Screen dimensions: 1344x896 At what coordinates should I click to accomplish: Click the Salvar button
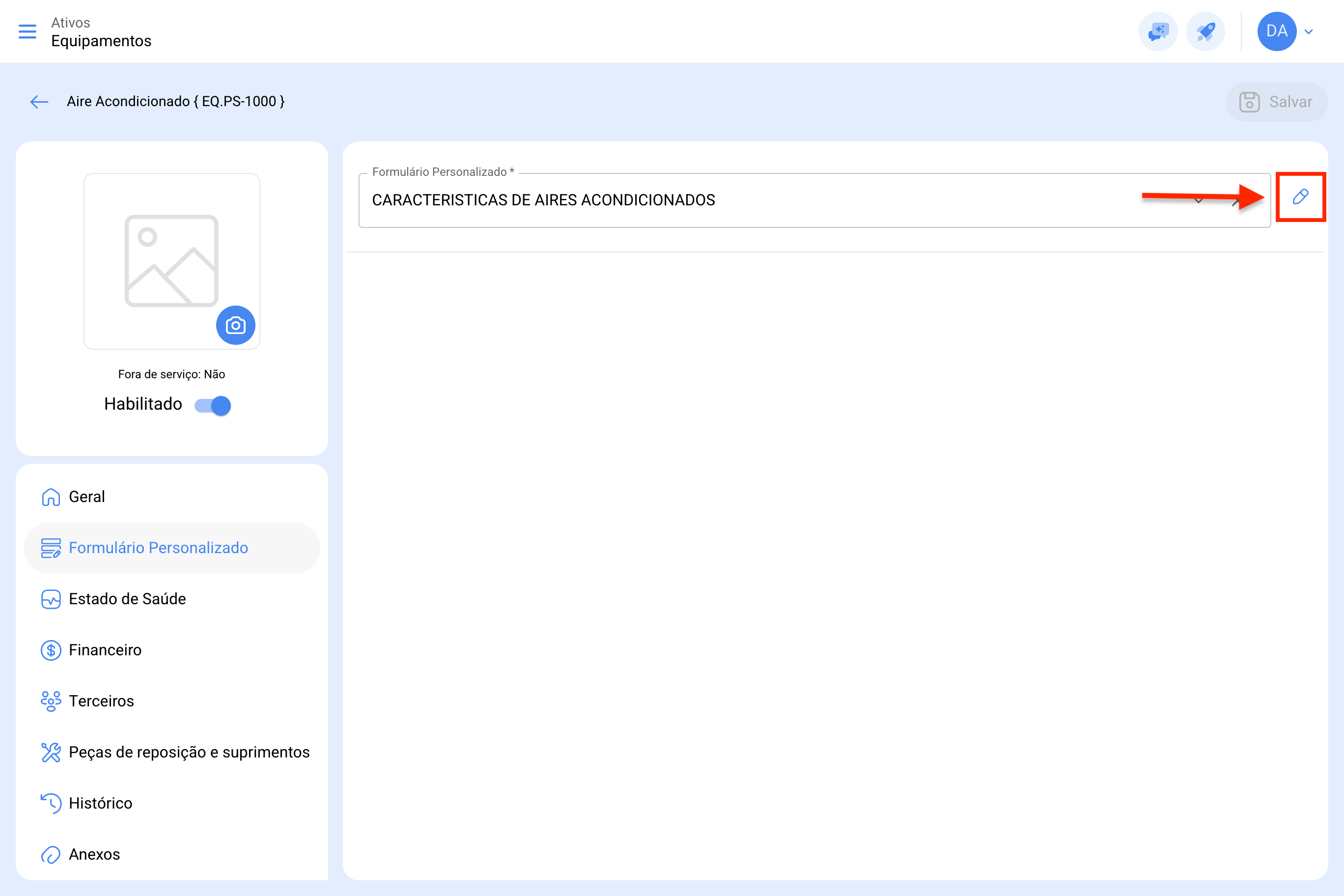pos(1277,102)
